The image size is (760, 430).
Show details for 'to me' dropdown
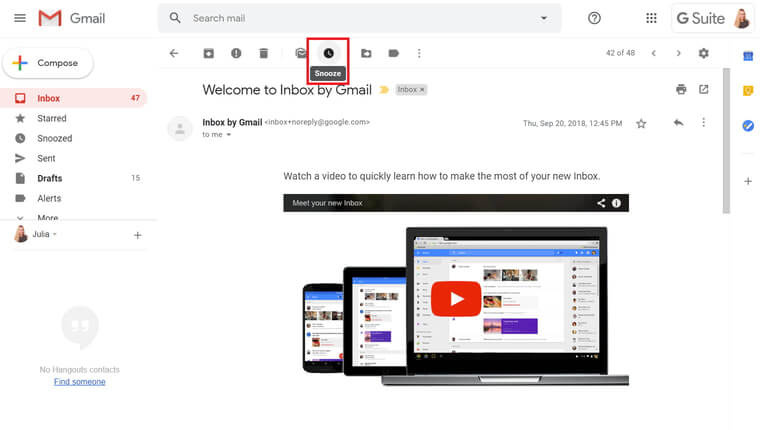point(229,135)
